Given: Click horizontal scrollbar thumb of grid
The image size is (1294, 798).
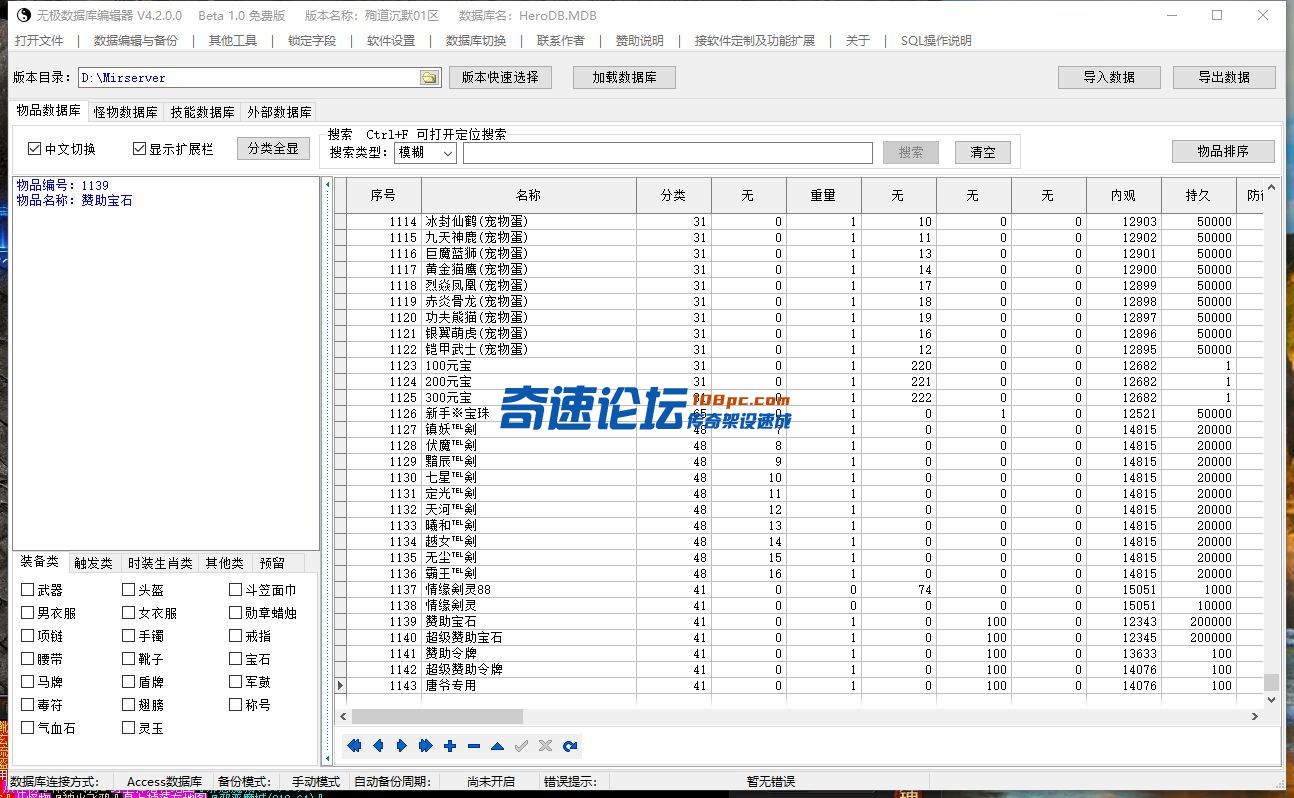Looking at the screenshot, I should [437, 717].
